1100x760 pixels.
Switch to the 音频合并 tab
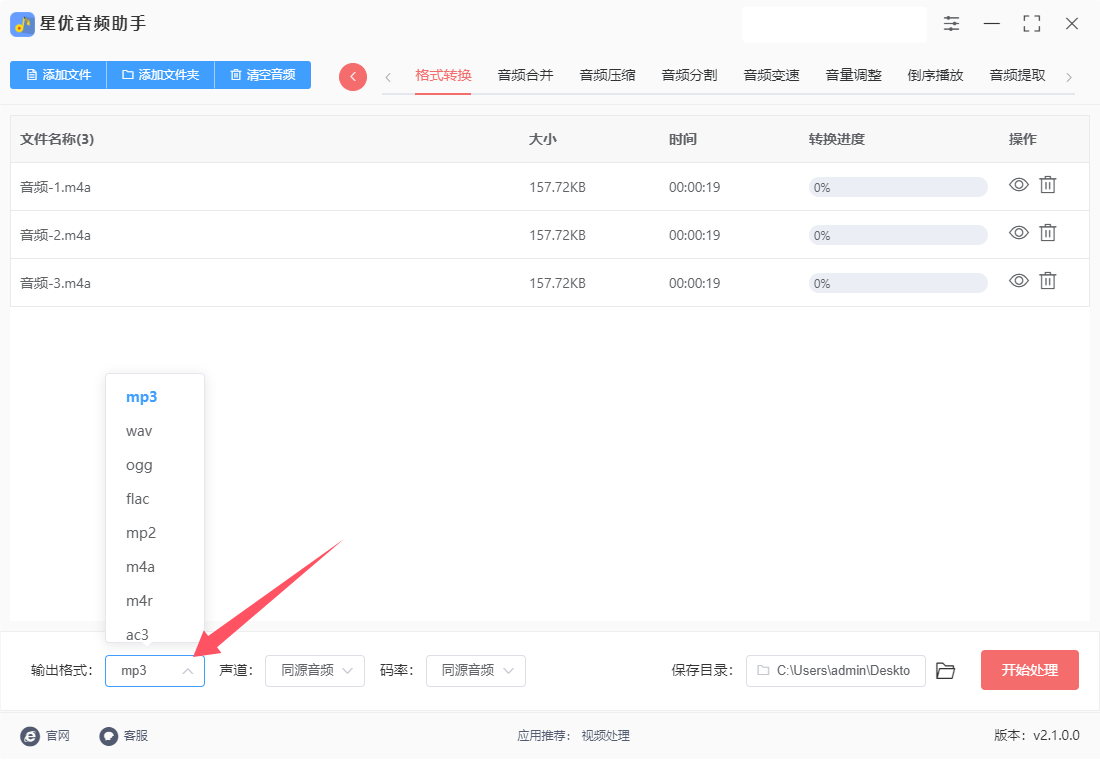coord(525,75)
